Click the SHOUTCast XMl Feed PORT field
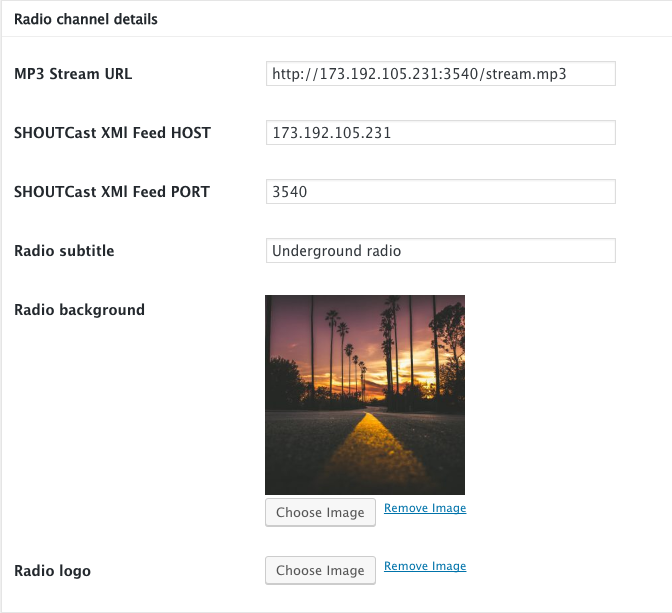Image resolution: width=672 pixels, height=613 pixels. pyautogui.click(x=440, y=192)
